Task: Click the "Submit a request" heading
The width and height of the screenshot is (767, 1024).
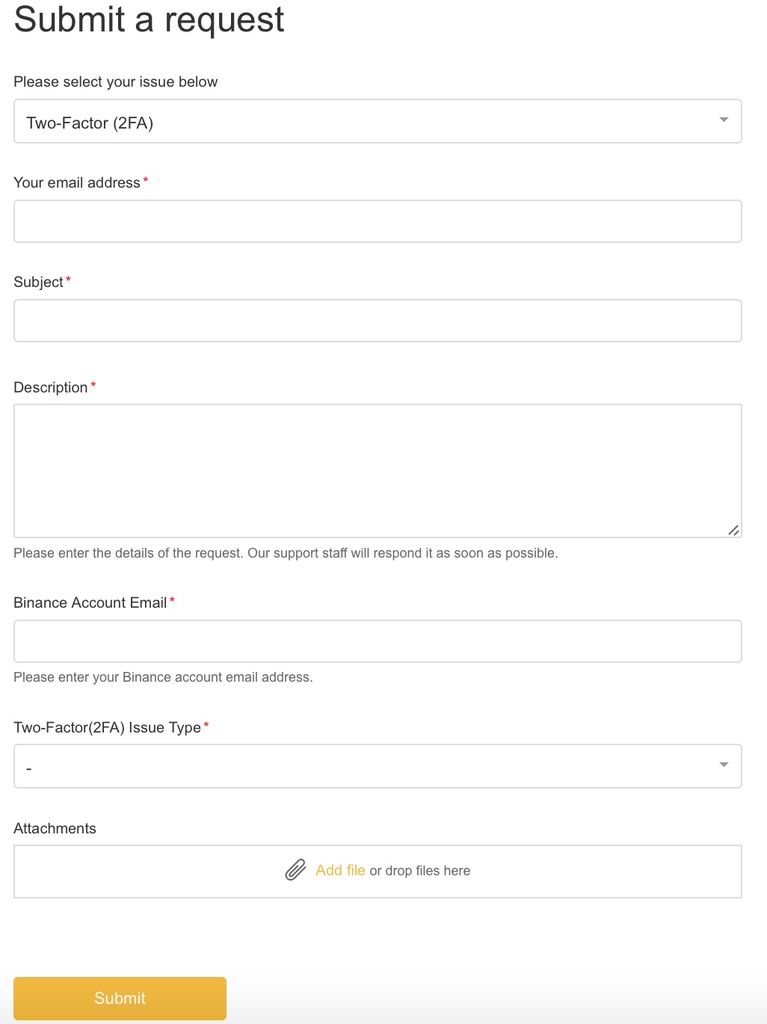Action: 149,20
